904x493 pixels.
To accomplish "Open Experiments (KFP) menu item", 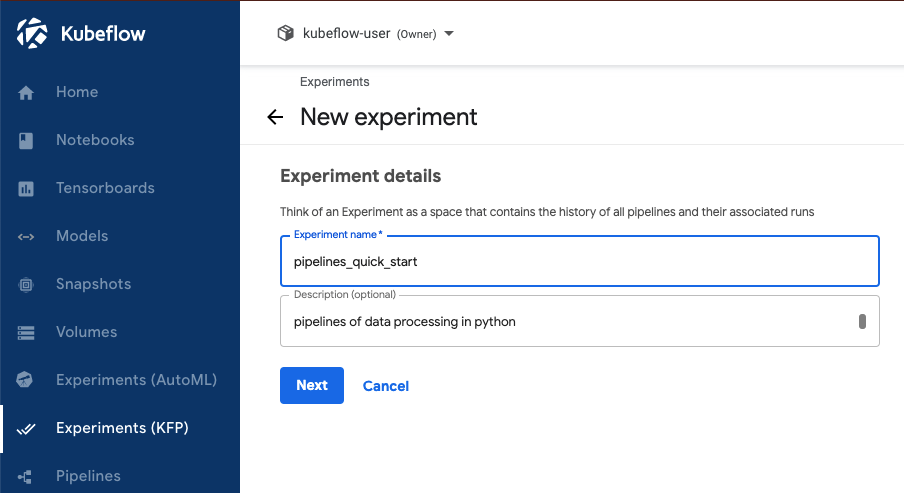I will click(122, 428).
